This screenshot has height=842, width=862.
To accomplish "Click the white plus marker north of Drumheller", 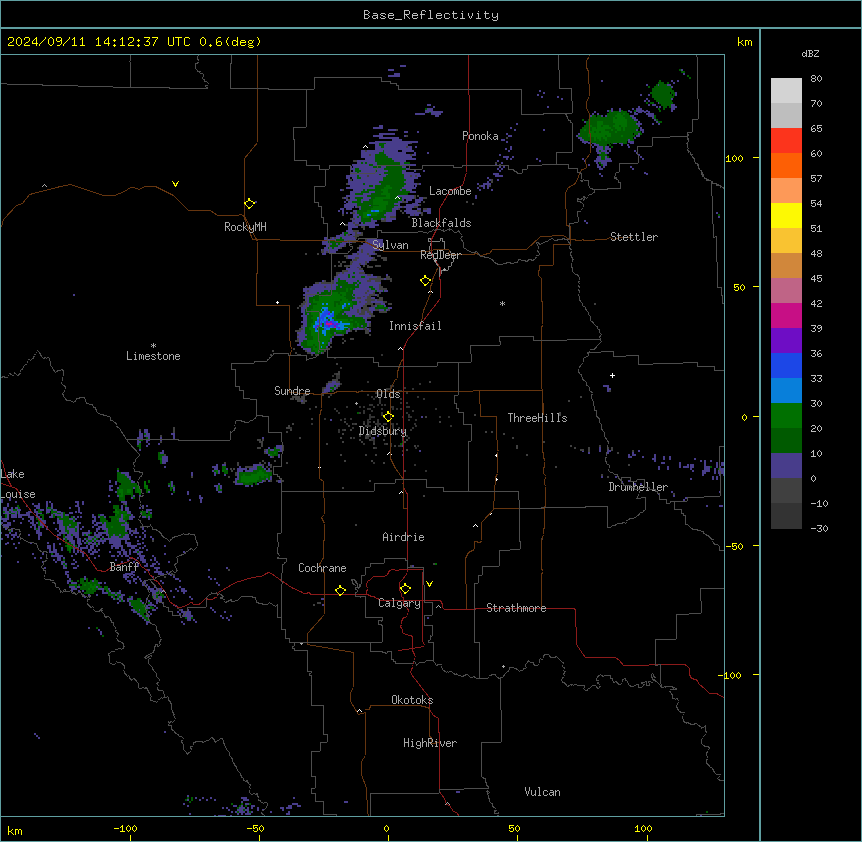I will click(612, 375).
